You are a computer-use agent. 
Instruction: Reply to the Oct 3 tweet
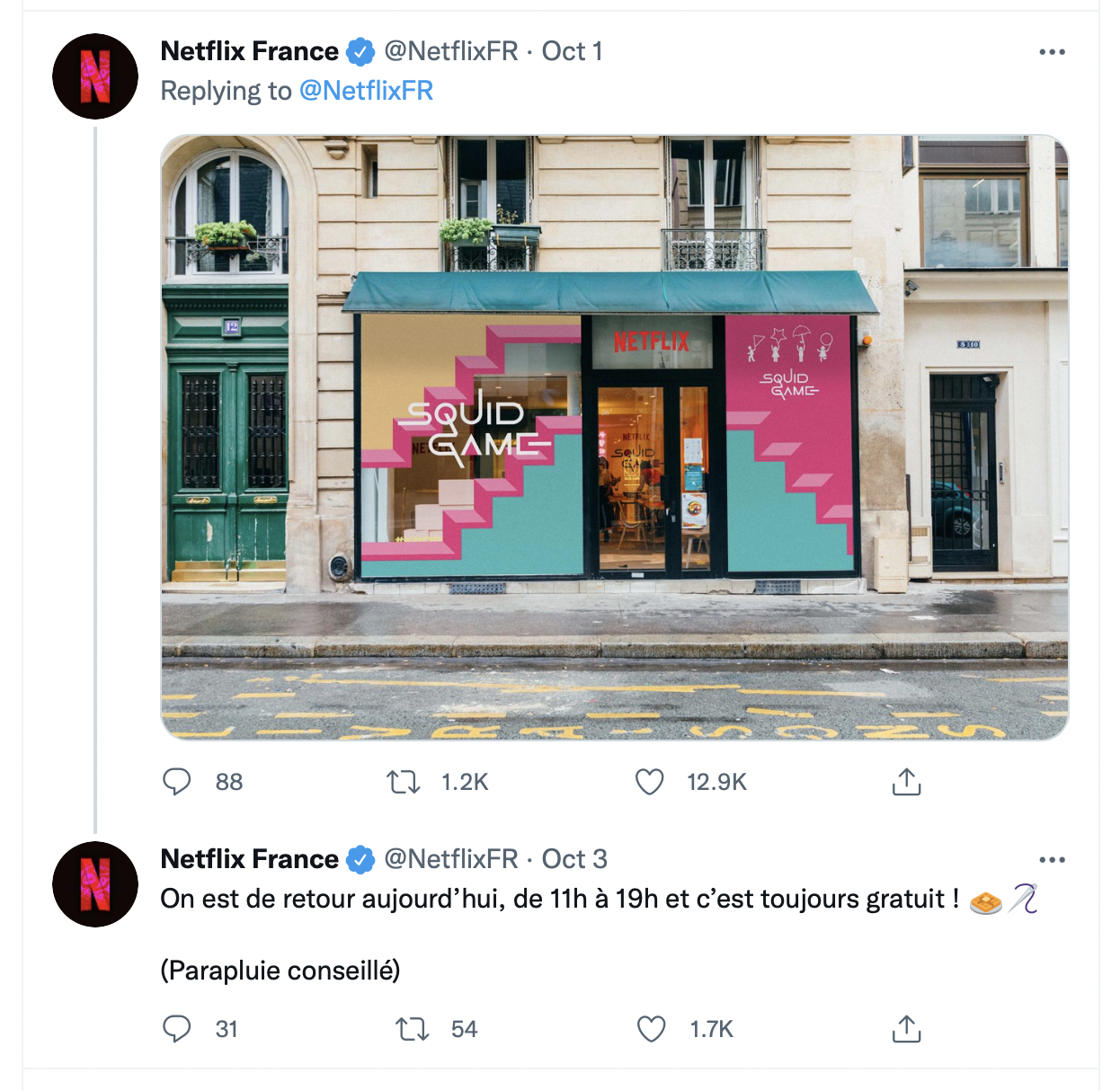[176, 1028]
